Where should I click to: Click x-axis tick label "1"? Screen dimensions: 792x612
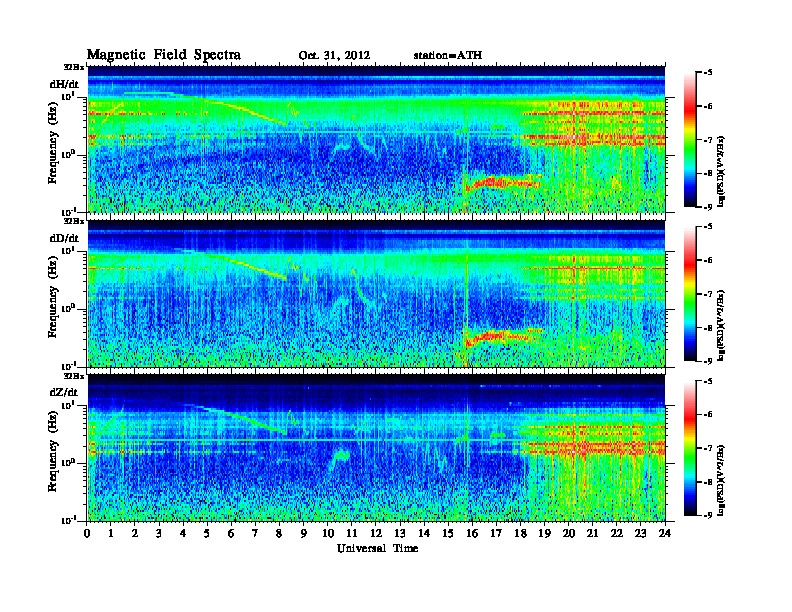coord(111,533)
